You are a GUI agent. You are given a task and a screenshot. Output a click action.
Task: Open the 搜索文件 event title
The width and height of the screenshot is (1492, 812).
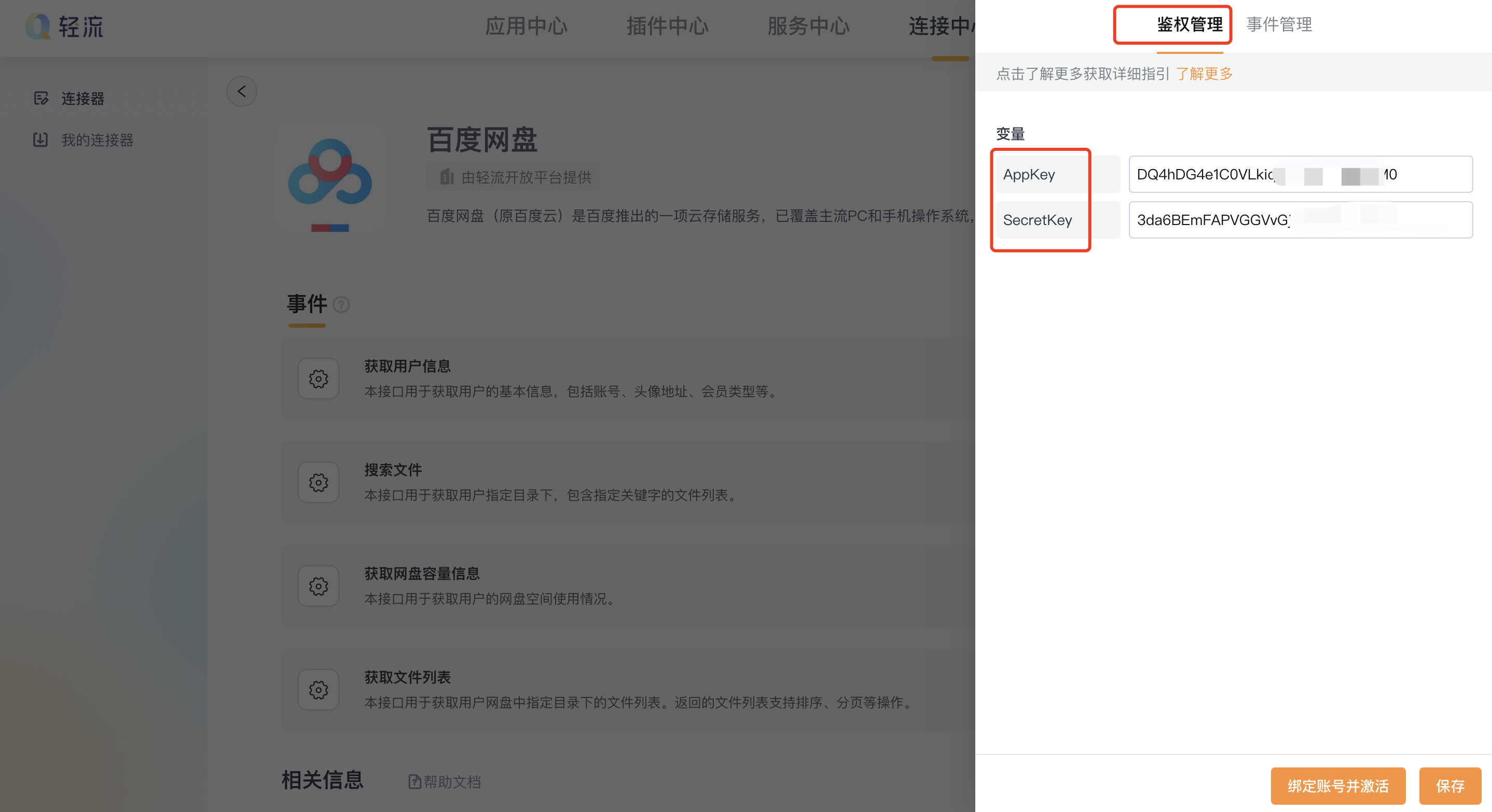tap(393, 470)
